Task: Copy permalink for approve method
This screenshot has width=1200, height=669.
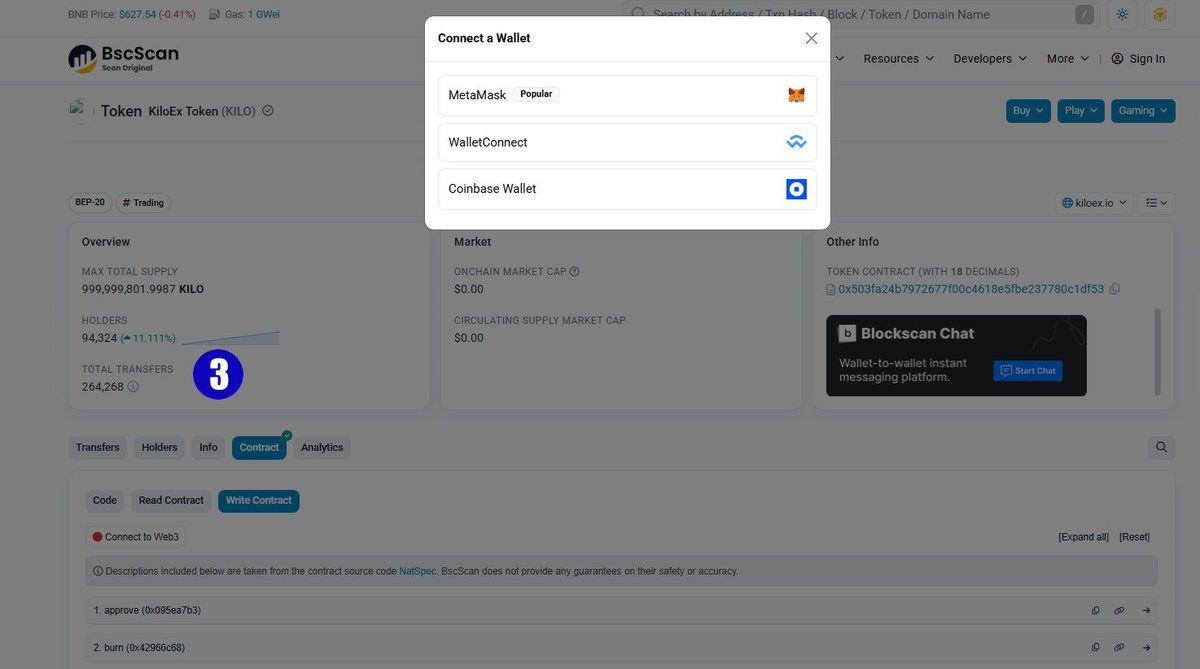Action: [x=1119, y=610]
